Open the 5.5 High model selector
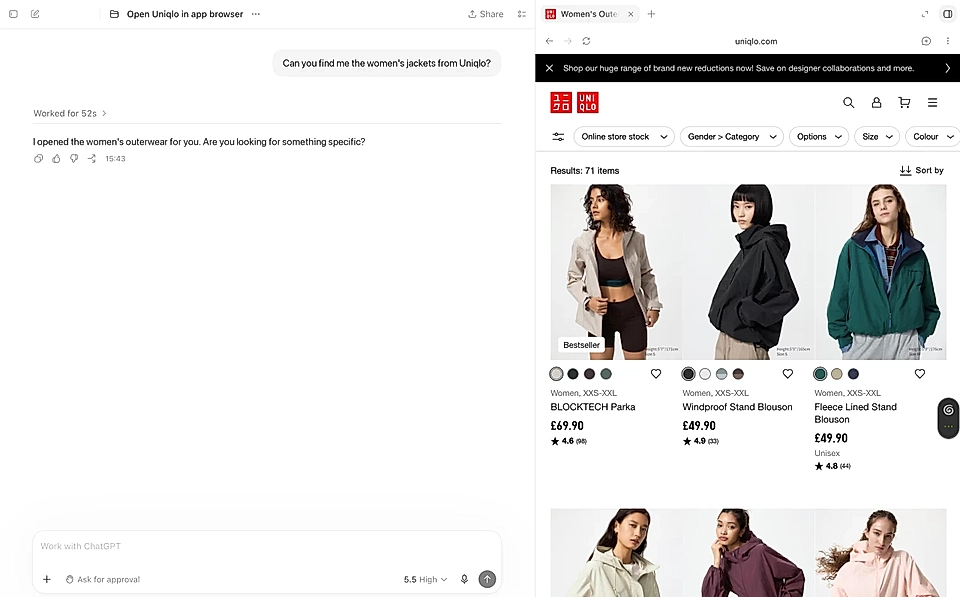 pyautogui.click(x=426, y=579)
